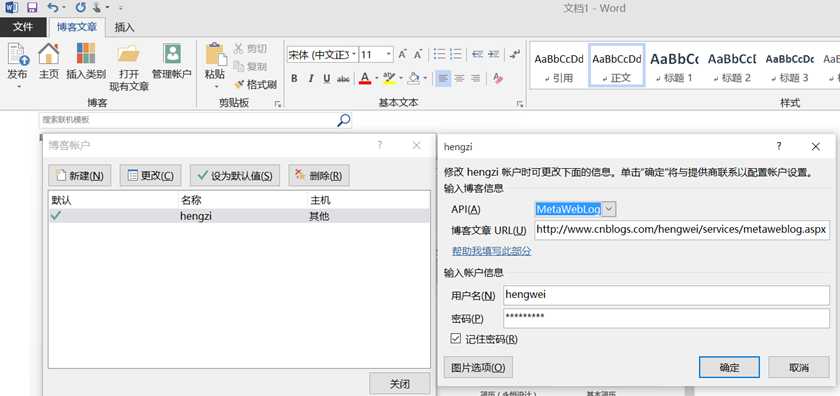Click the blog post URL field
The height and width of the screenshot is (396, 840).
pyautogui.click(x=682, y=229)
